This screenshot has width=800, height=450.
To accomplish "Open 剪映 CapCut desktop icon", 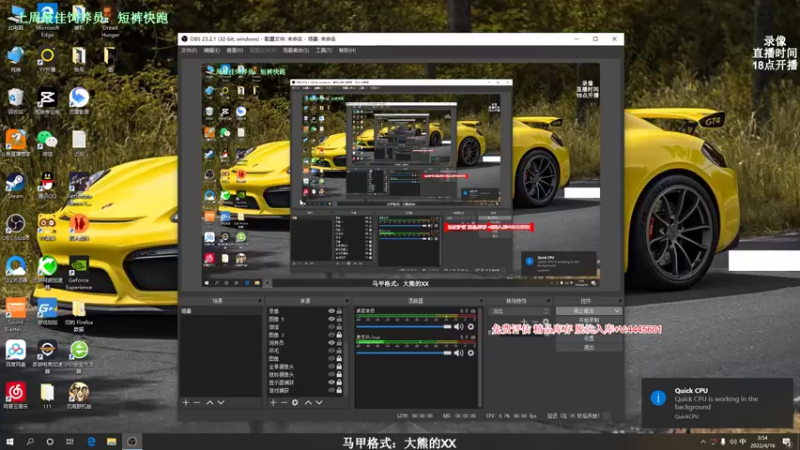I will (x=47, y=102).
